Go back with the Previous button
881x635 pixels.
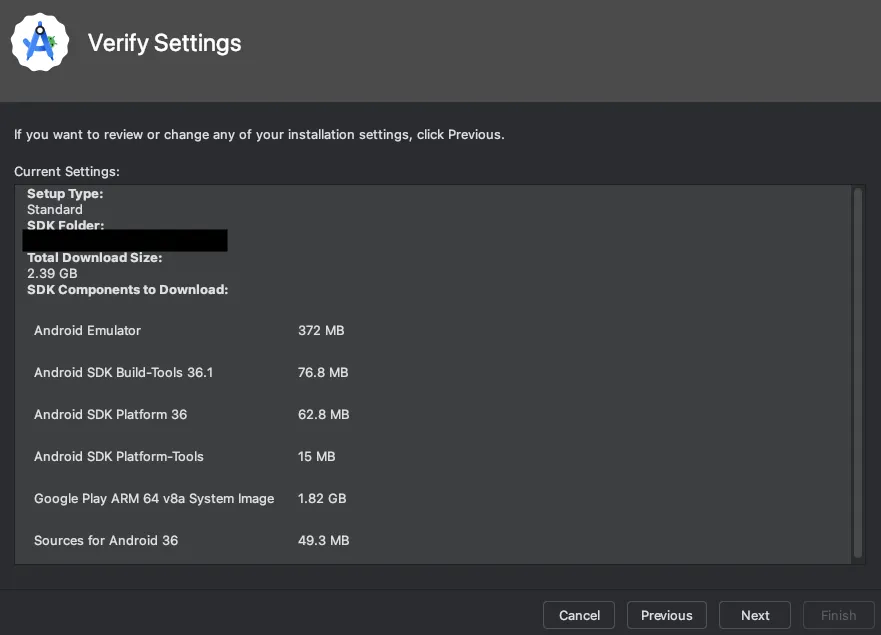point(666,615)
